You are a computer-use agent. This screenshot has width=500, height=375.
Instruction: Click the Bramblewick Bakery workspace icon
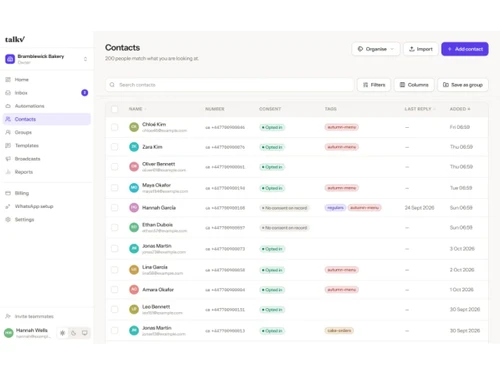pyautogui.click(x=10, y=59)
